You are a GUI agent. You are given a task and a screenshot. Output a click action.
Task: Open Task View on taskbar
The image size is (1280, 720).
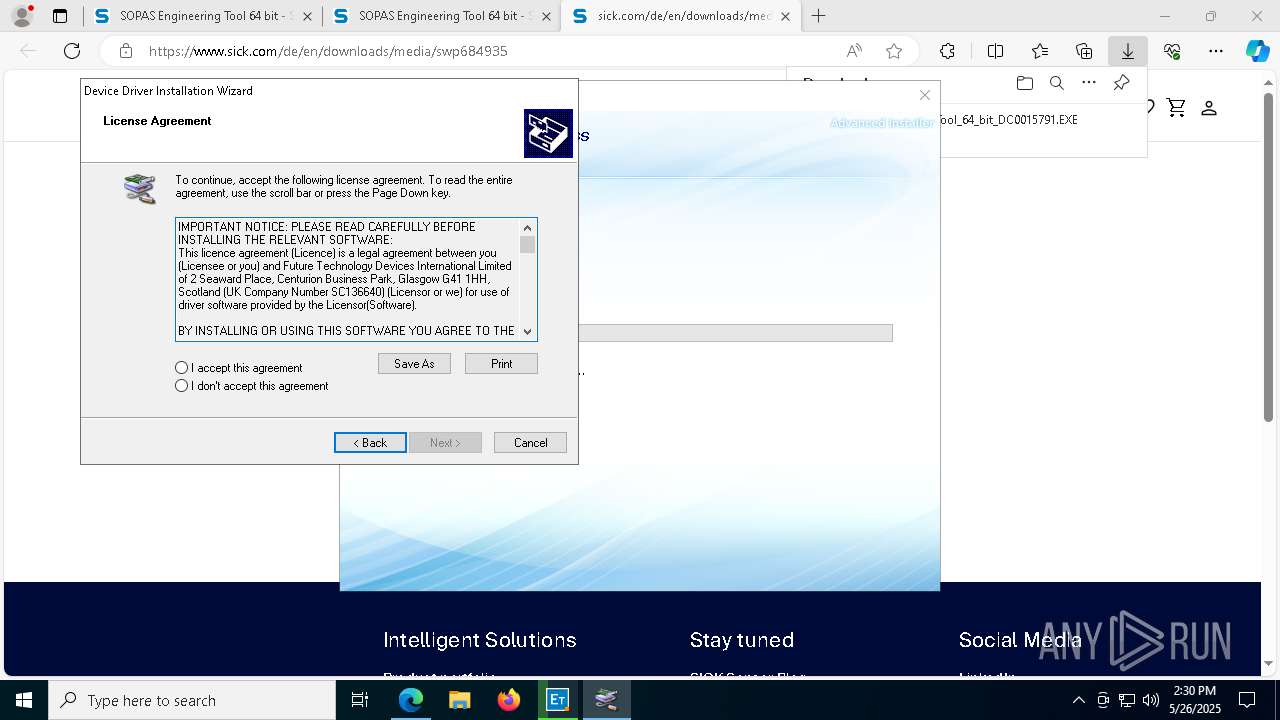click(x=360, y=700)
